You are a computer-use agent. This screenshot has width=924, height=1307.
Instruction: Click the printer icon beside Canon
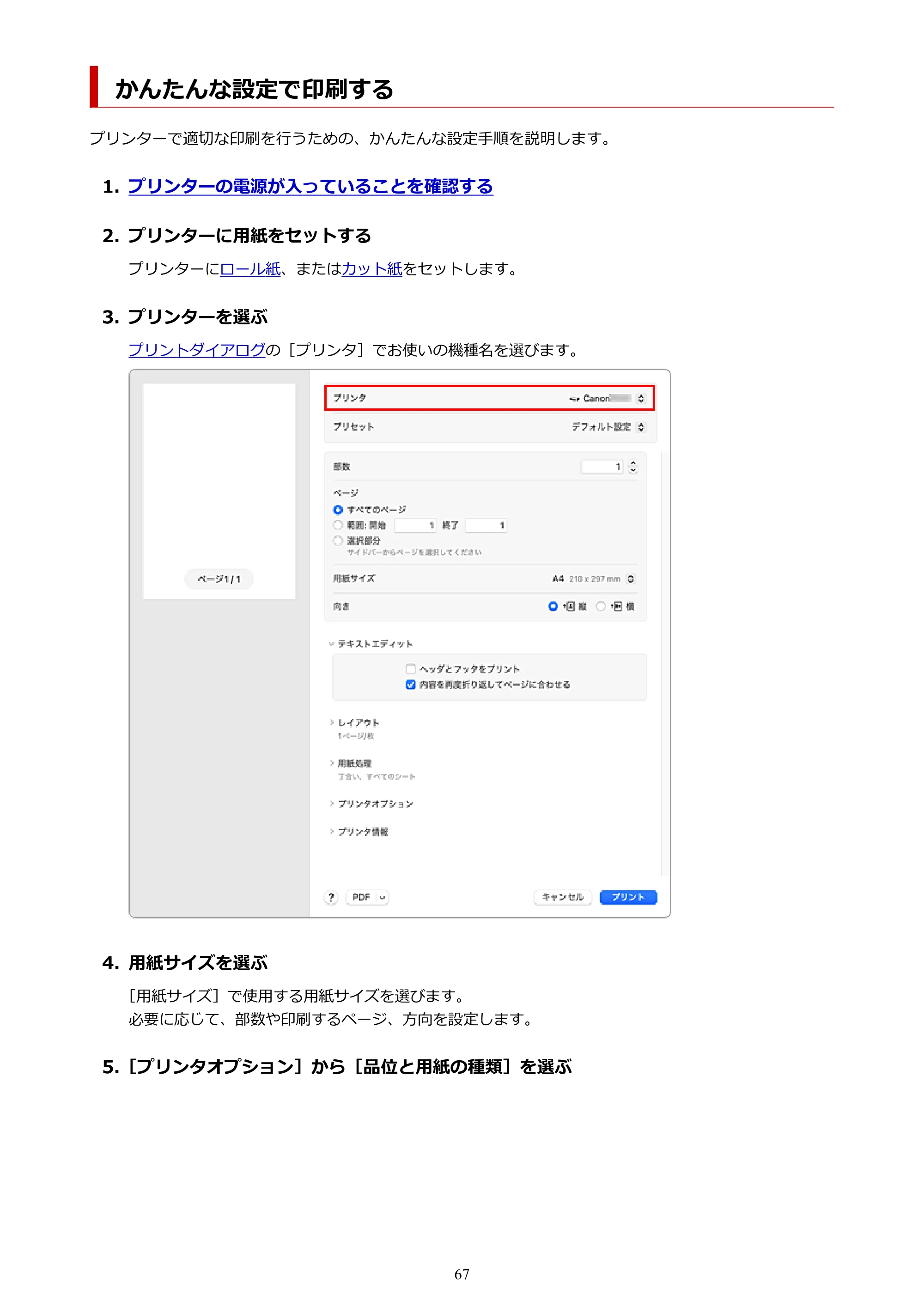(574, 398)
